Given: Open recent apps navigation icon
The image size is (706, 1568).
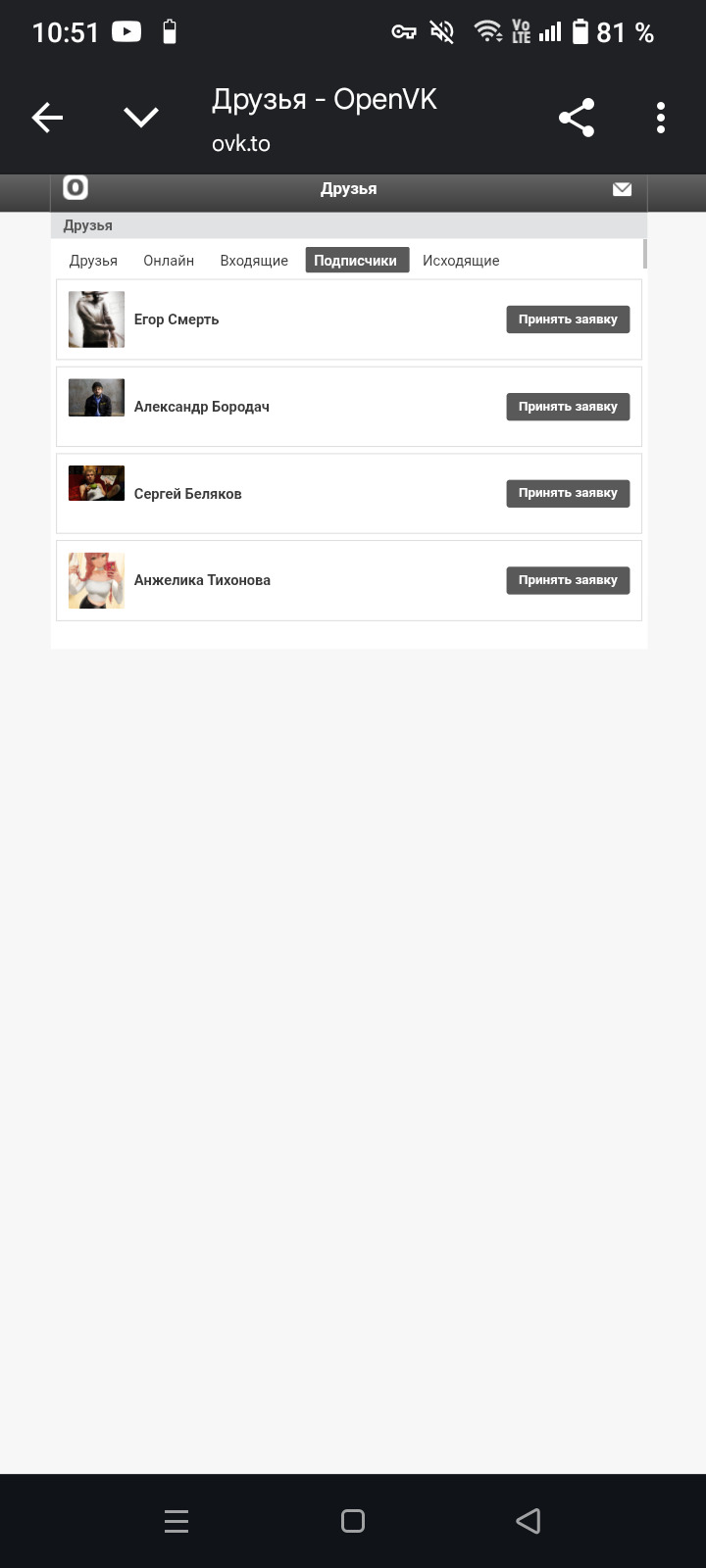Looking at the screenshot, I should pyautogui.click(x=176, y=1521).
